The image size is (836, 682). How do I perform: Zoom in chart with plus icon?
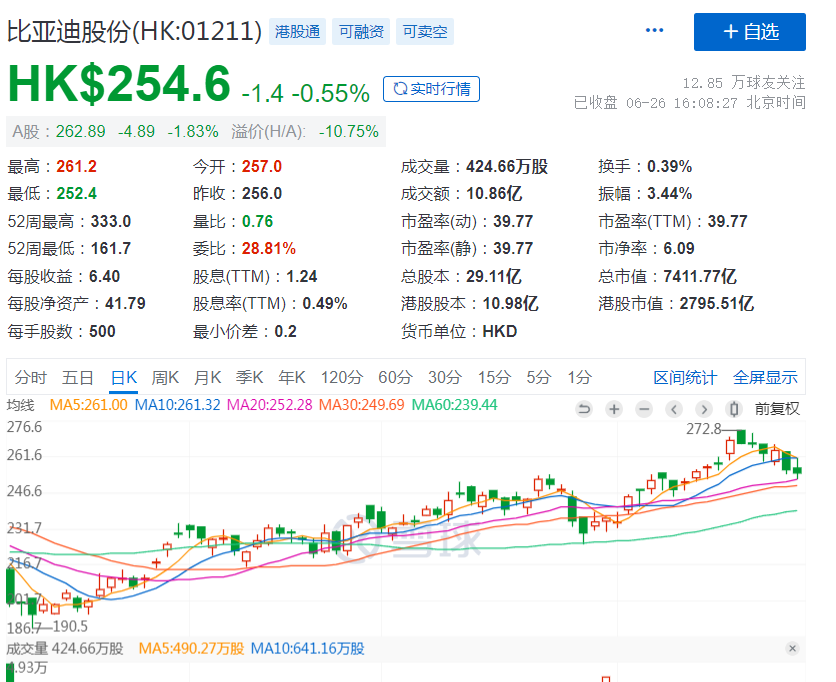point(614,409)
